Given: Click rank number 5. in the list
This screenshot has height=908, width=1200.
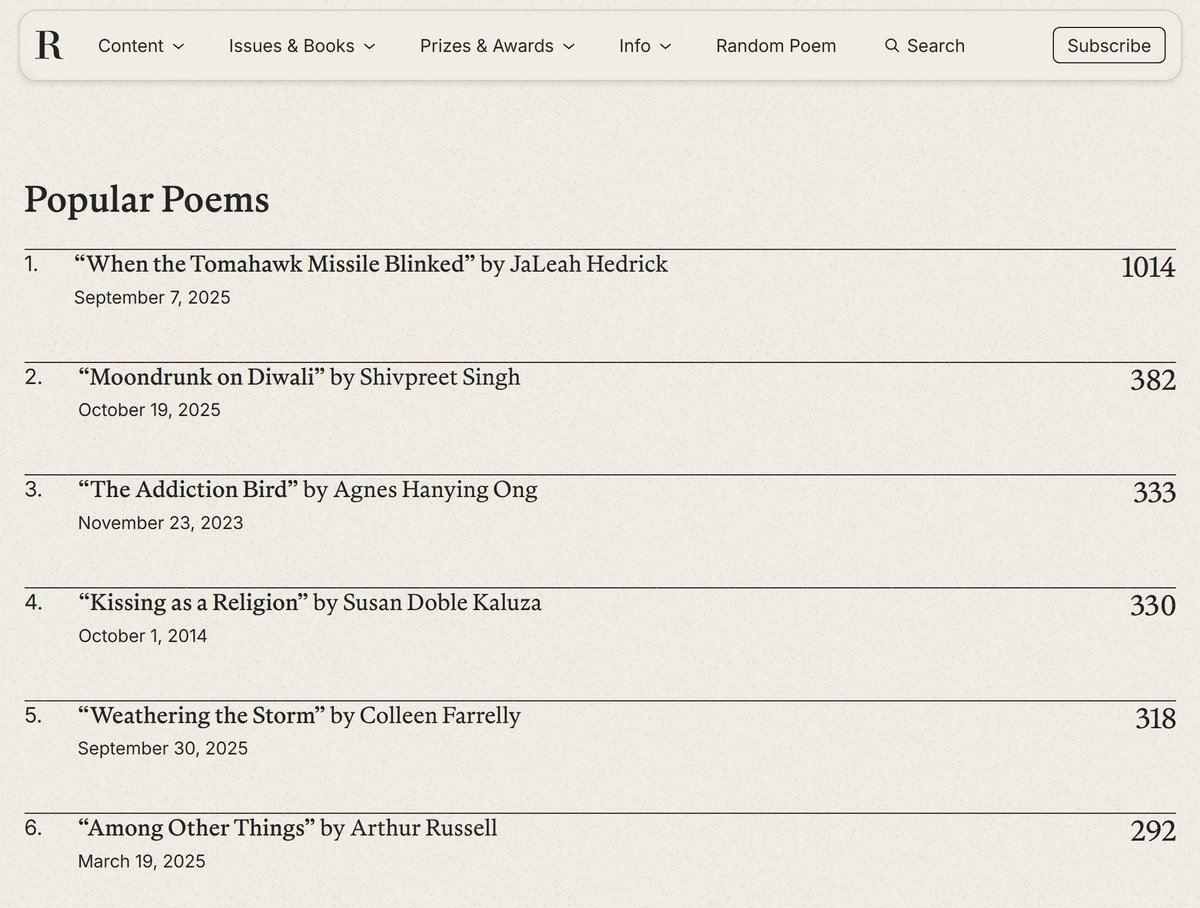Looking at the screenshot, I should tap(33, 716).
